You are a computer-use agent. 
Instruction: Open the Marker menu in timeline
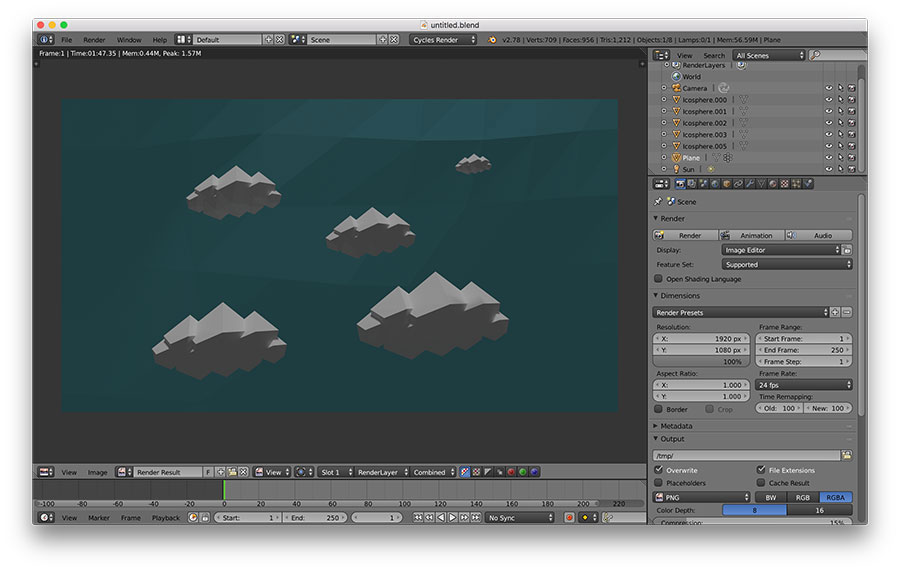(x=99, y=517)
